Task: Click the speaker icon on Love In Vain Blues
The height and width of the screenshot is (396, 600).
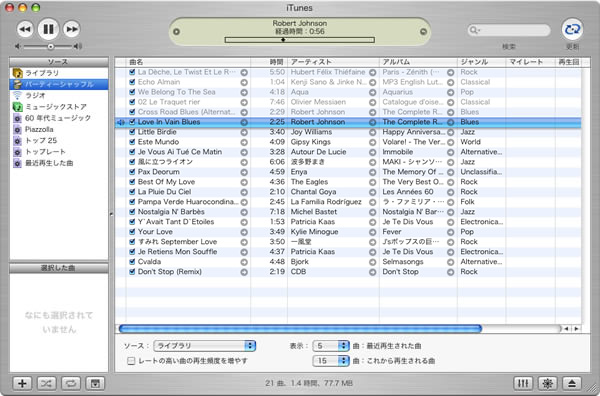Action: 121,122
